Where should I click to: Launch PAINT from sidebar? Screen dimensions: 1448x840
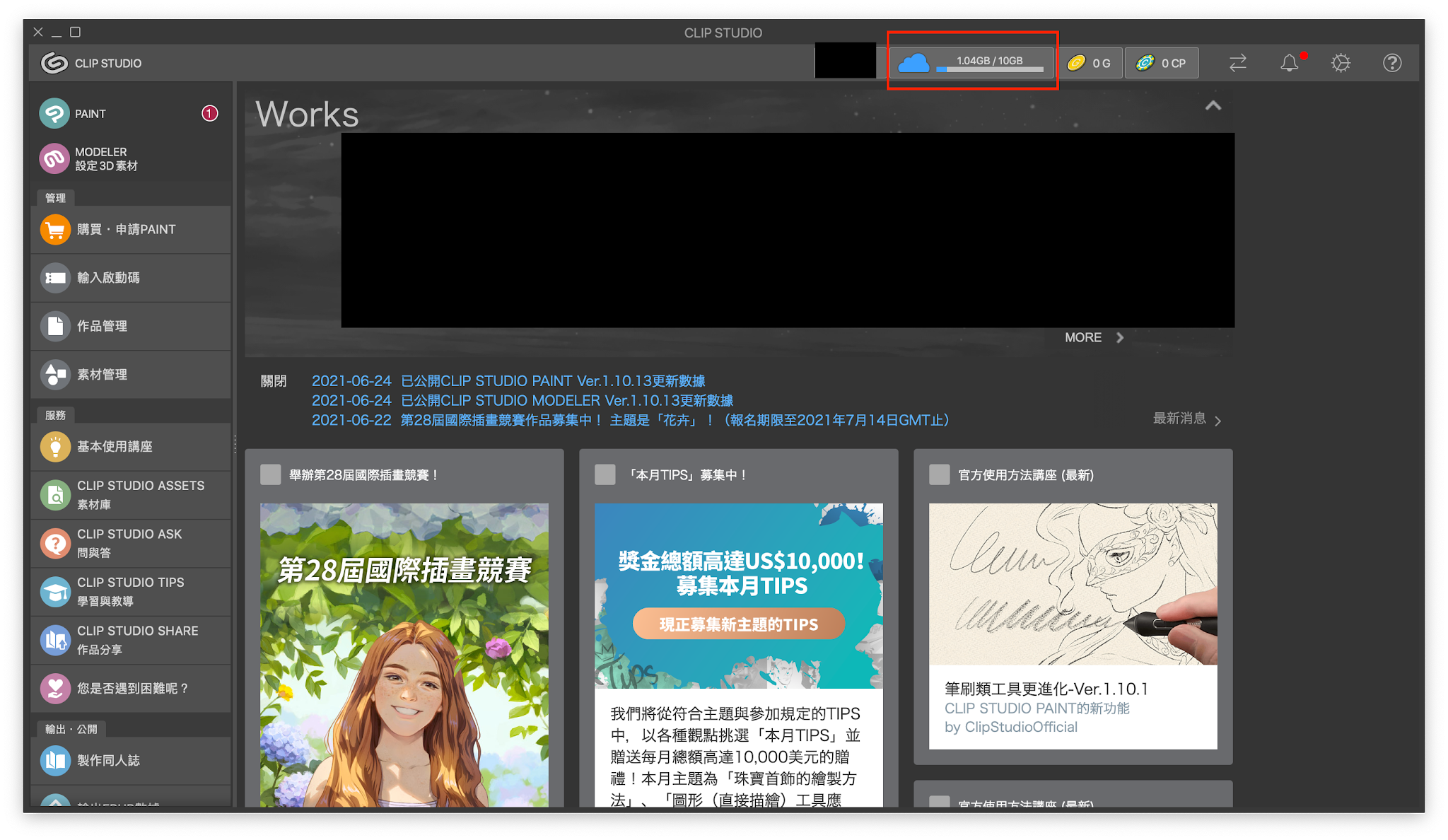(90, 114)
